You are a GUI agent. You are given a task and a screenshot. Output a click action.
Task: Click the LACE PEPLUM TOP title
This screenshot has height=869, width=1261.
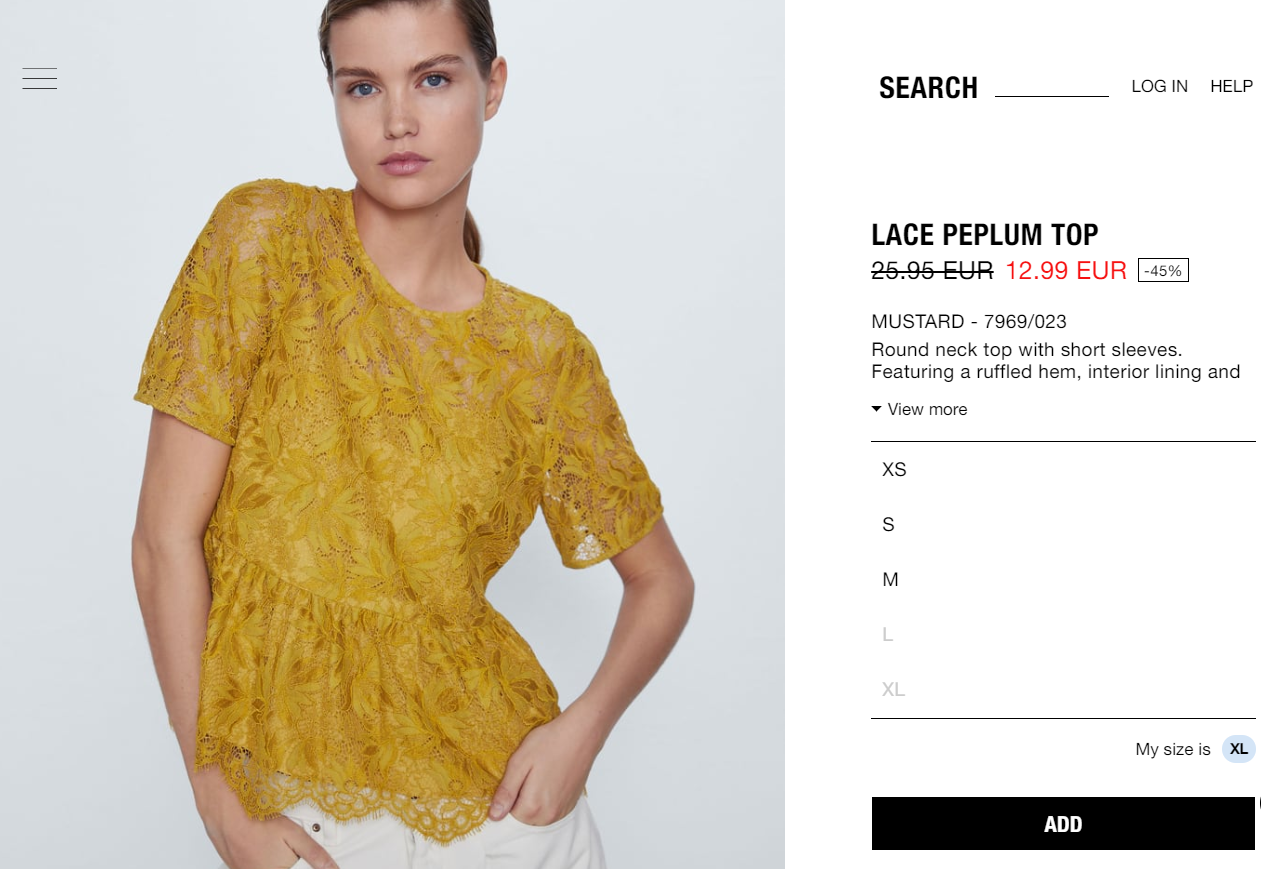coord(985,235)
